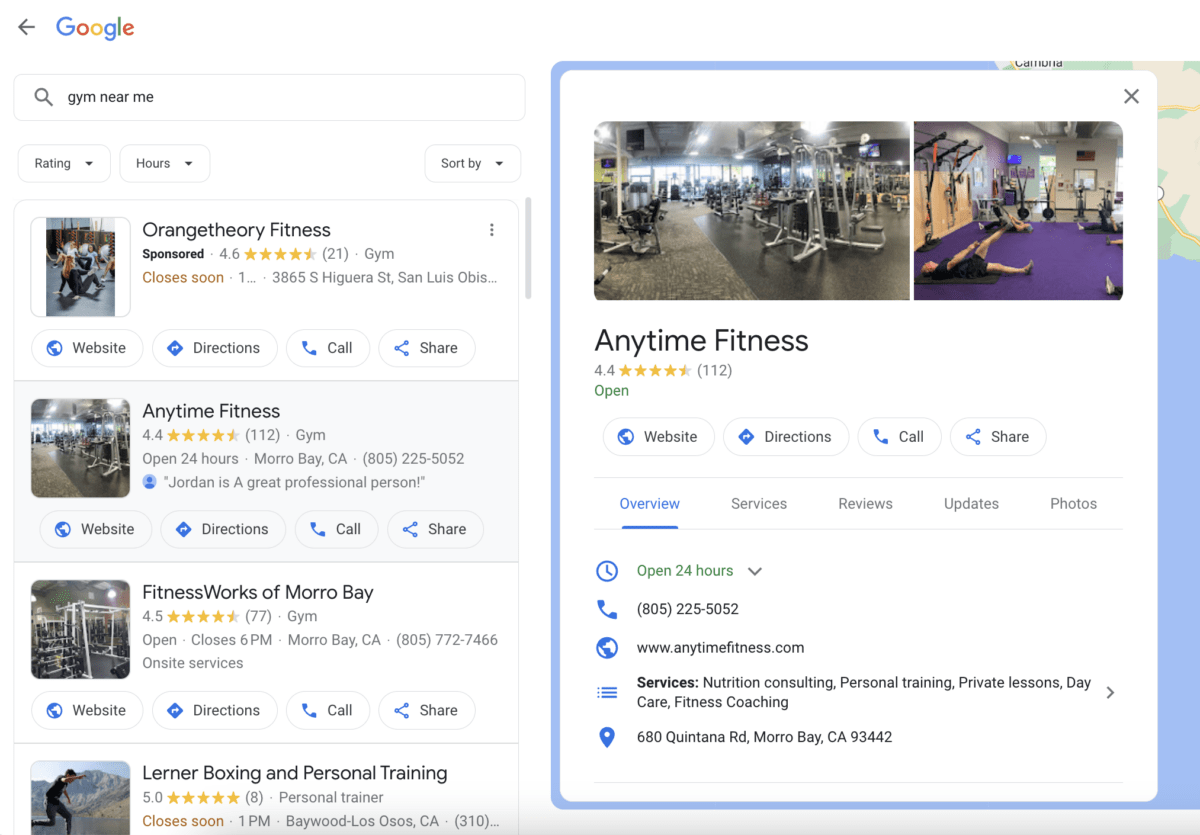Click the phone icon next to (805) 225-5052 in panel
This screenshot has height=835, width=1200.
click(607, 609)
